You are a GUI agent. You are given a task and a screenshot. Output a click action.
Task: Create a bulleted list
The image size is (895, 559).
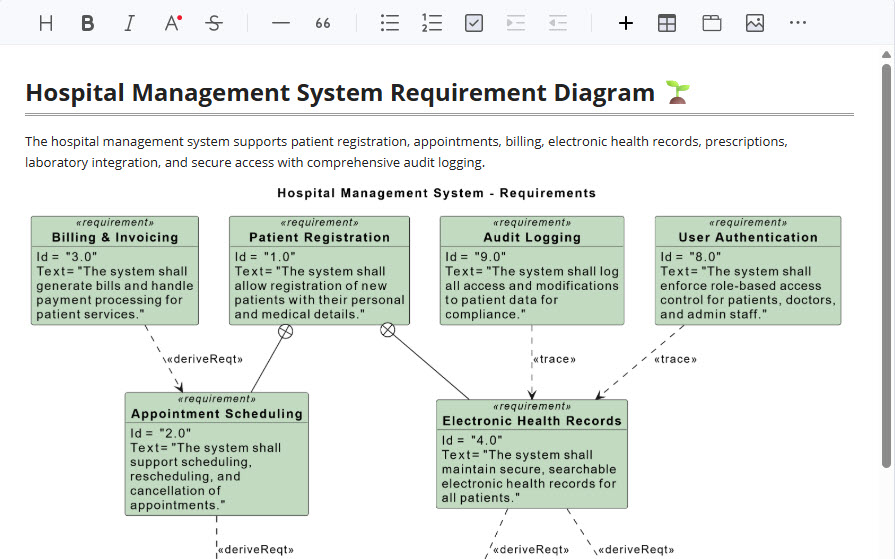(390, 23)
